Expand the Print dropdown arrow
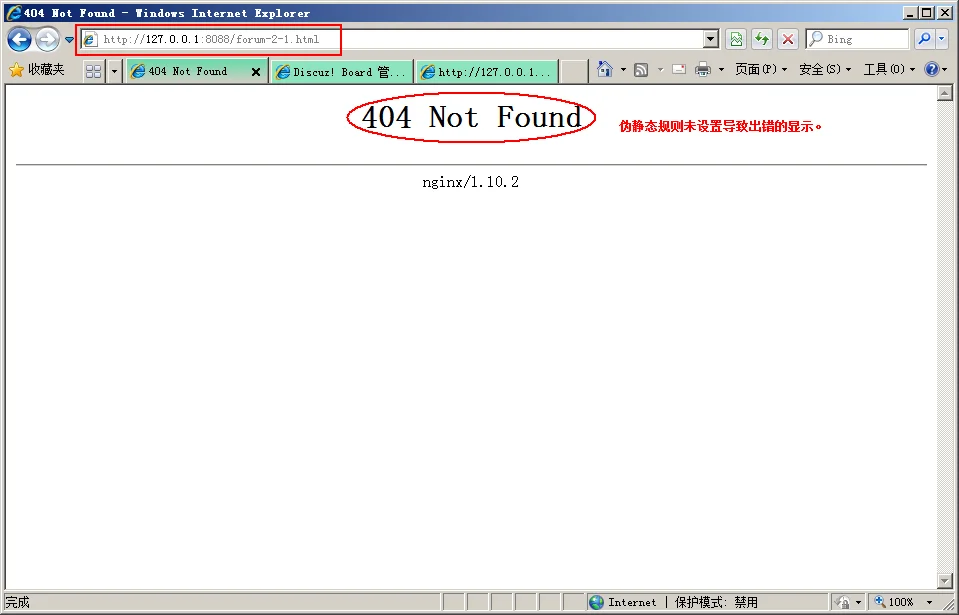 point(721,70)
